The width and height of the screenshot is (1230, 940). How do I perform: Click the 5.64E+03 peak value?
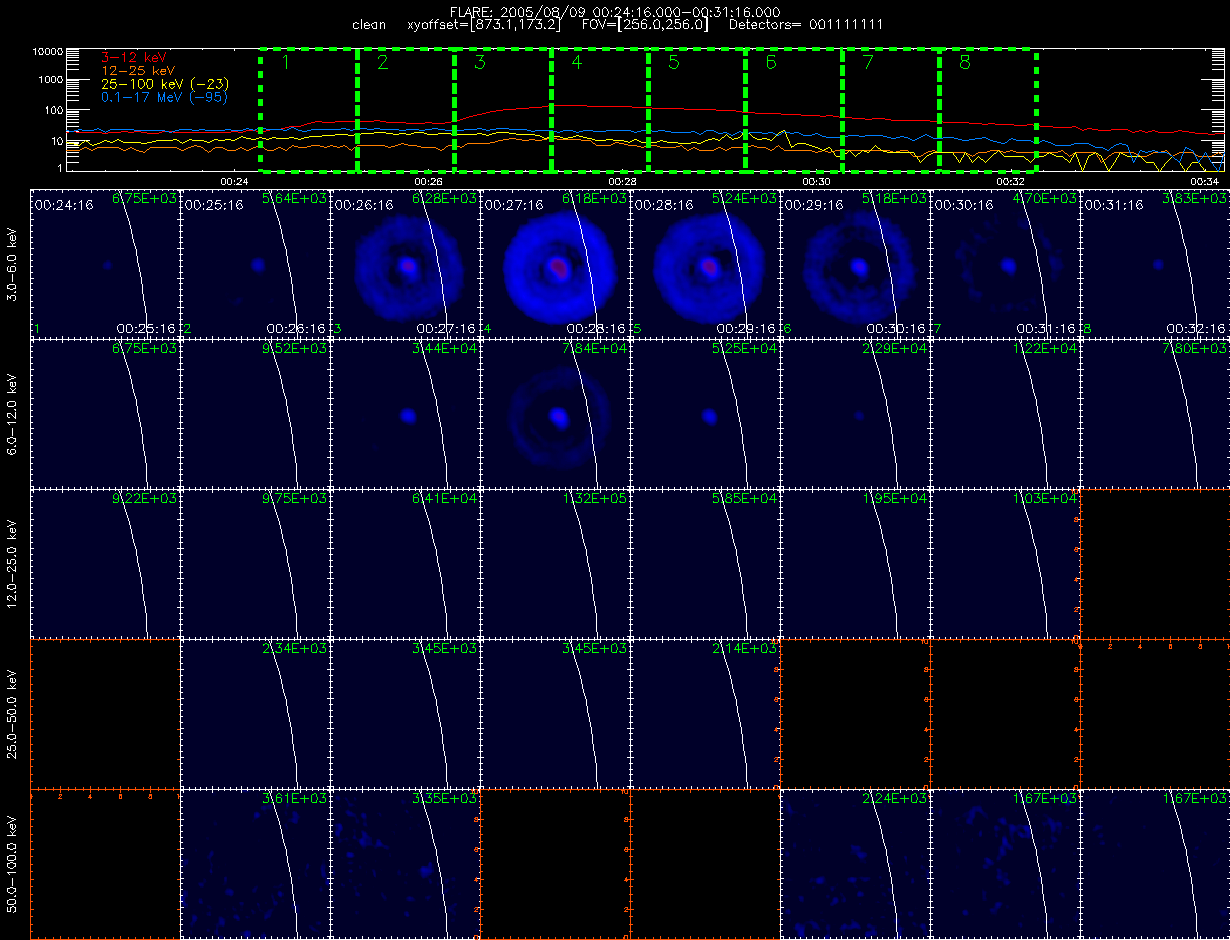coord(294,199)
